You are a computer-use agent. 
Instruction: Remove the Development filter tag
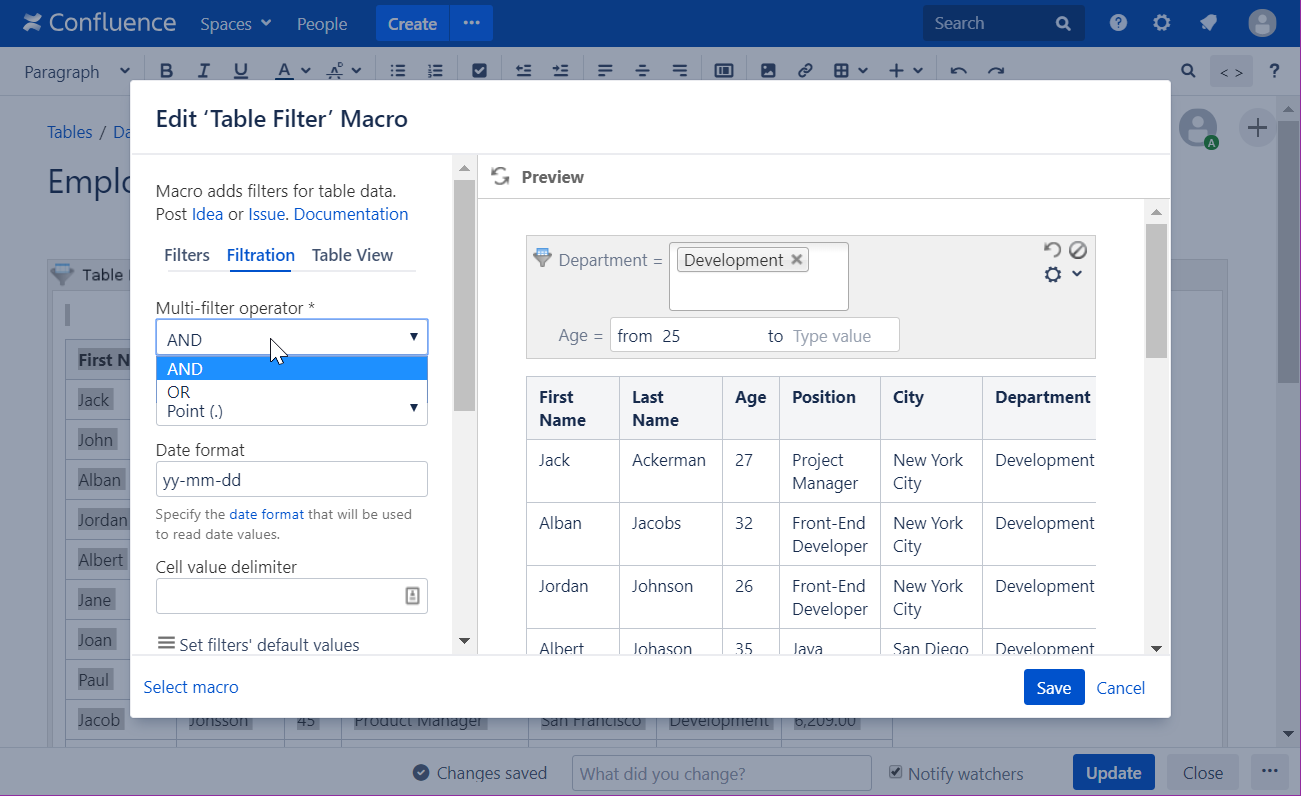[x=797, y=260]
